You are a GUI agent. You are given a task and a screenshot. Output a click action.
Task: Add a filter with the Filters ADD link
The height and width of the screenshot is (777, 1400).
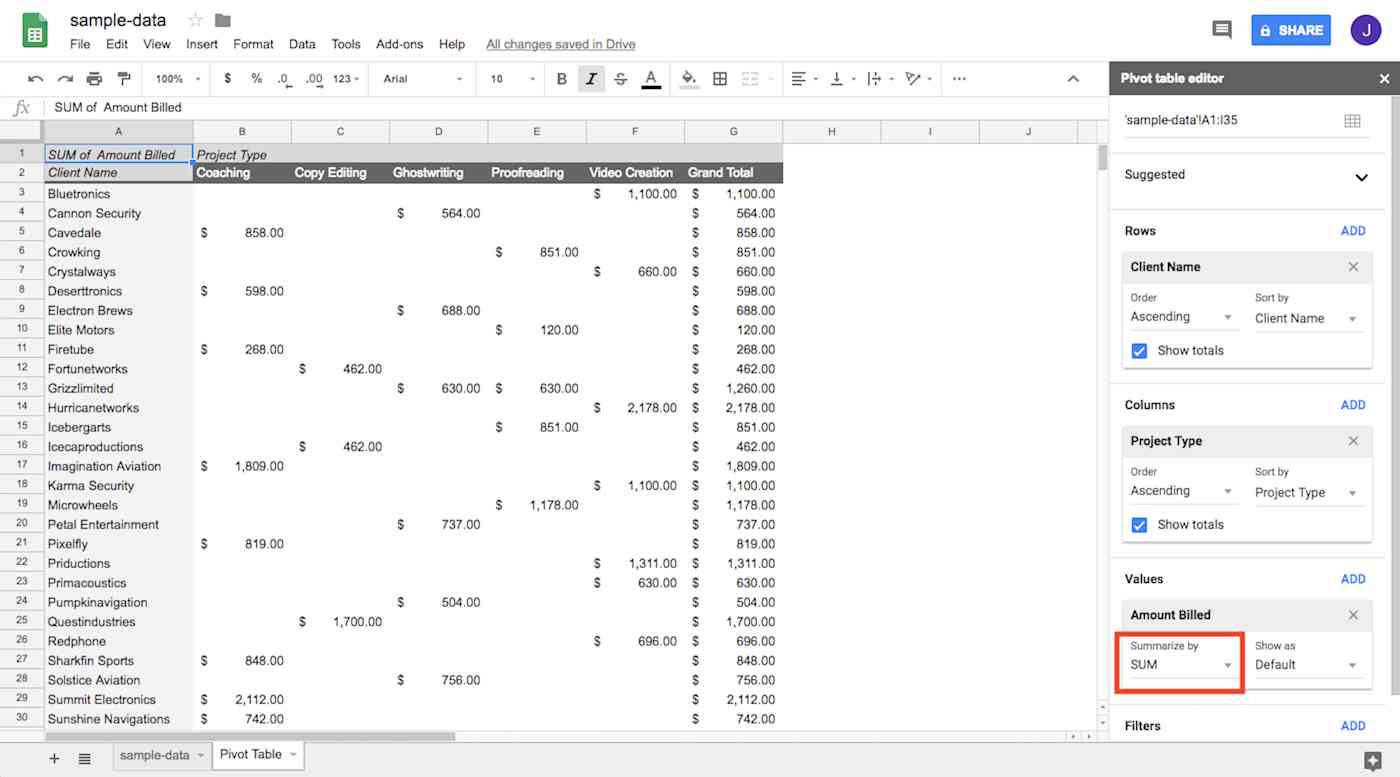click(x=1352, y=725)
